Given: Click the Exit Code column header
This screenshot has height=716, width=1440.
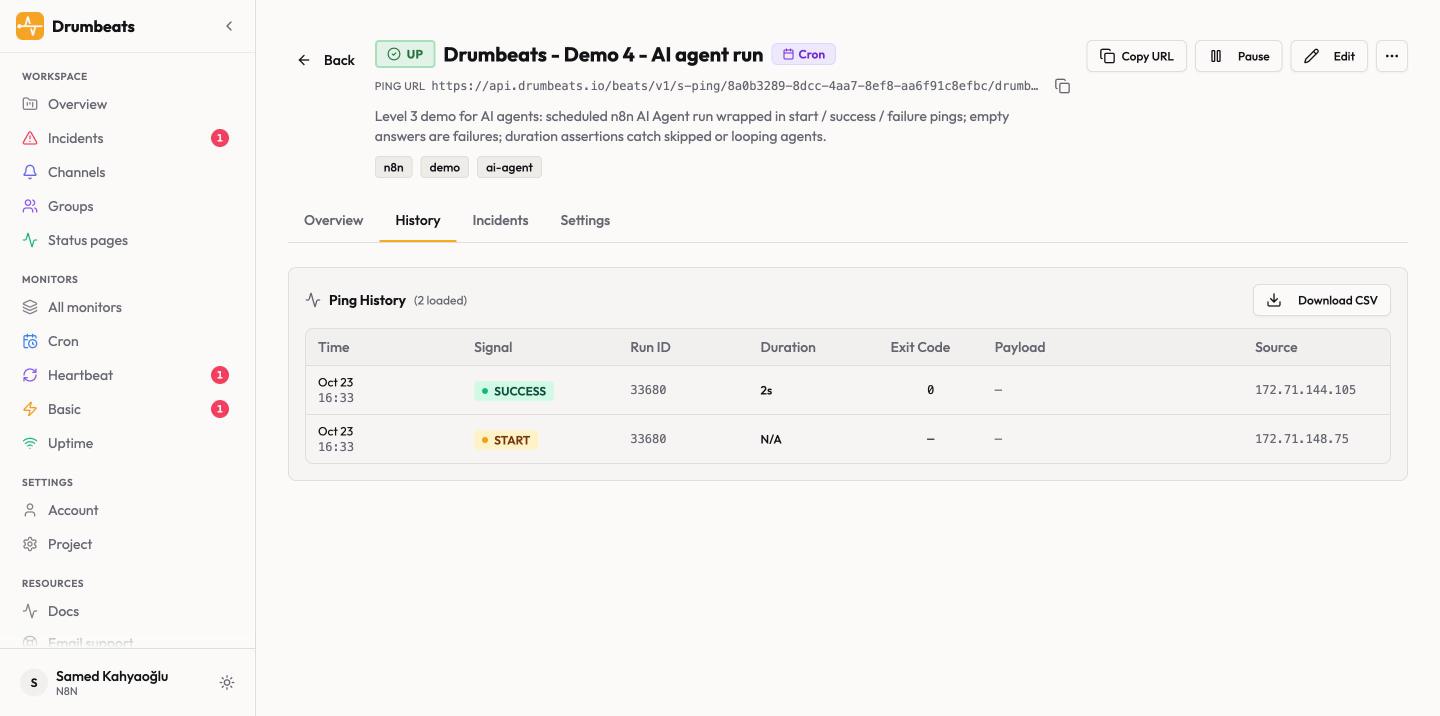Looking at the screenshot, I should pos(920,347).
